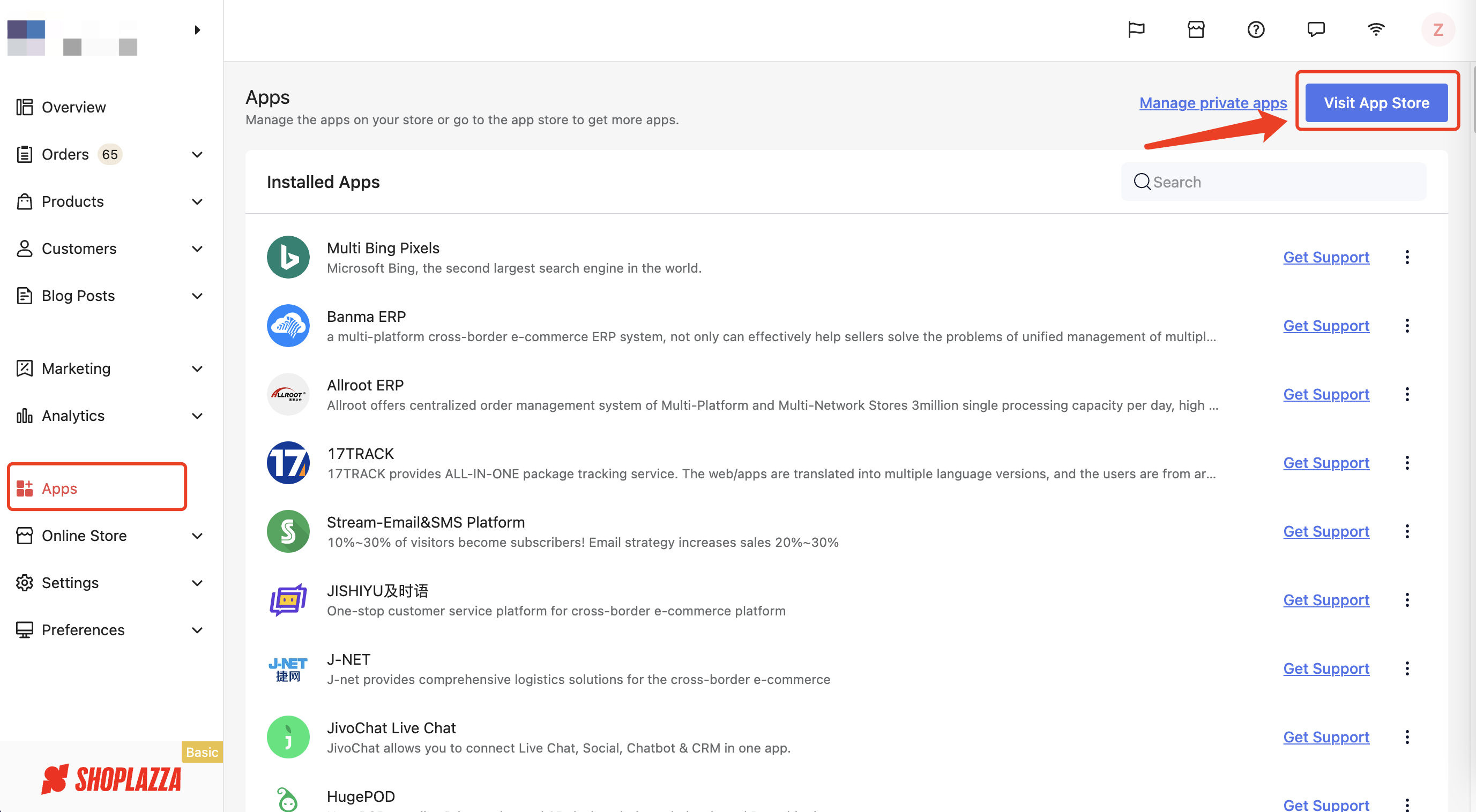Focus the installed apps Search field
1476x812 pixels.
[x=1273, y=182]
